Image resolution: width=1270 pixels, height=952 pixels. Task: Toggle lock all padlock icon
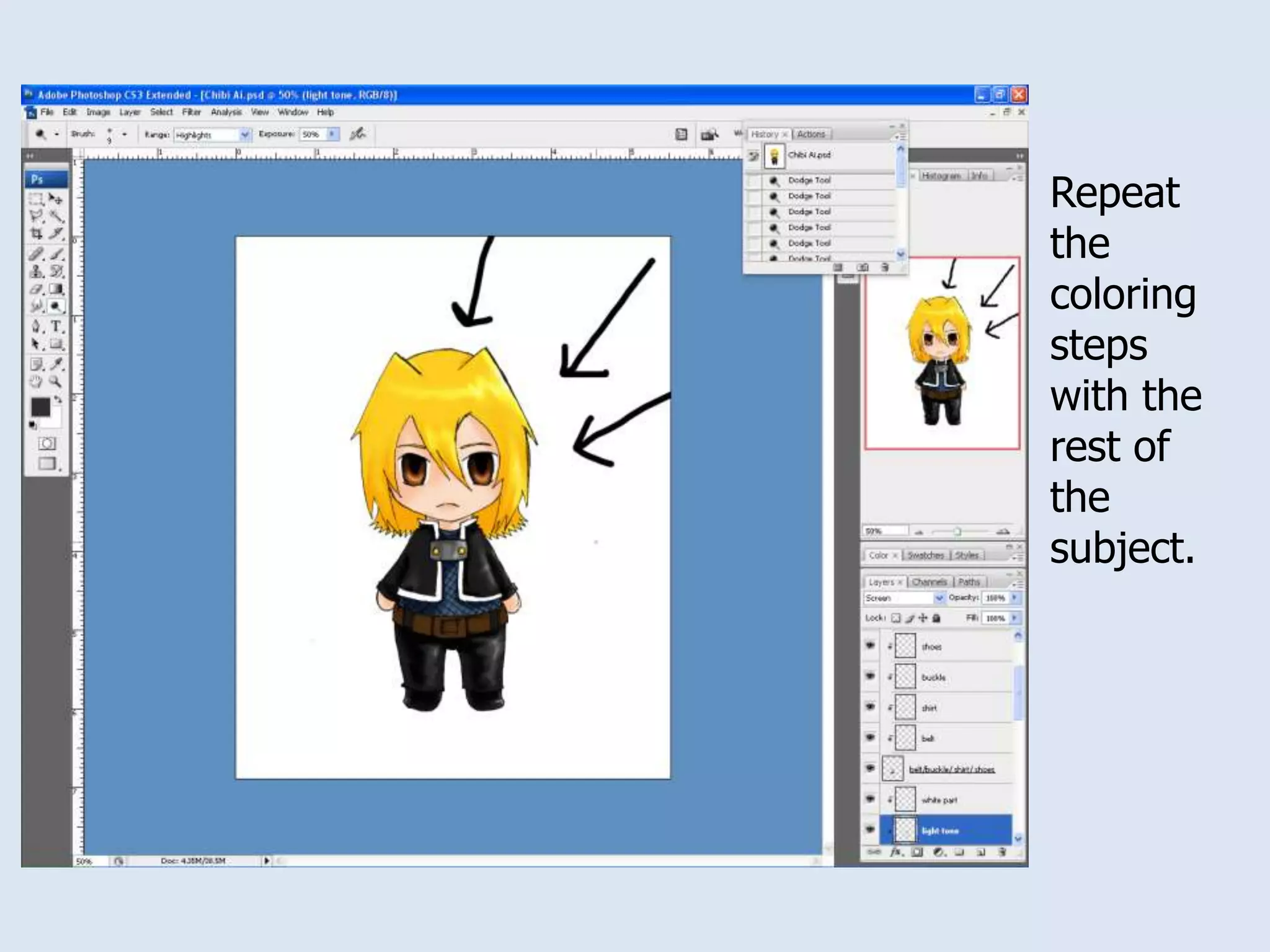pos(937,618)
